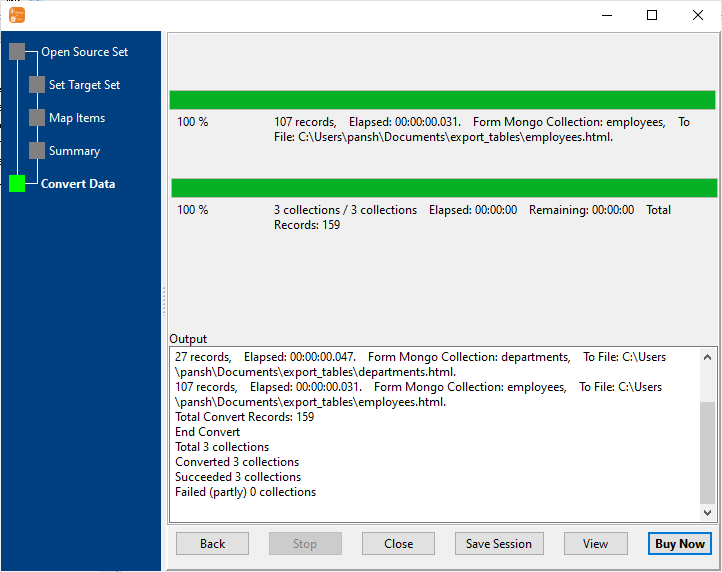Click the Output scrollbar up arrow
722x572 pixels.
click(x=708, y=356)
